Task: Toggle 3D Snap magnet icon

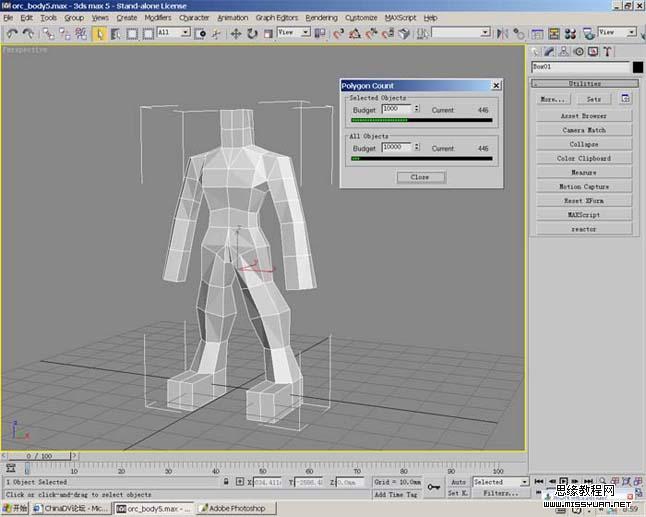Action: pyautogui.click(x=339, y=34)
